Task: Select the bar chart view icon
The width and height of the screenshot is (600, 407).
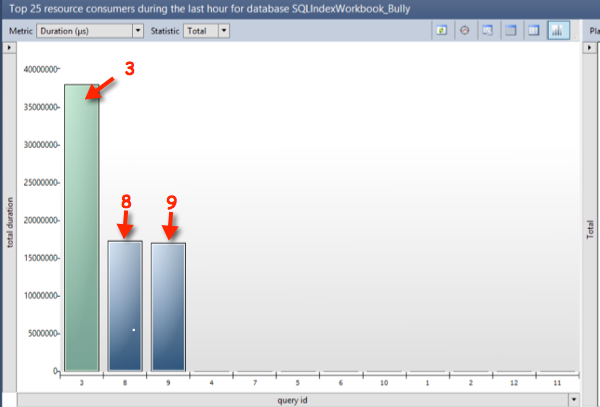Action: pyautogui.click(x=558, y=30)
